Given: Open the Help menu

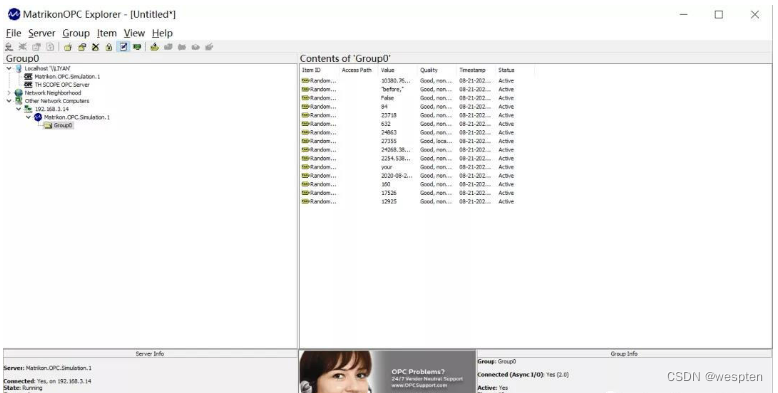Looking at the screenshot, I should (162, 33).
